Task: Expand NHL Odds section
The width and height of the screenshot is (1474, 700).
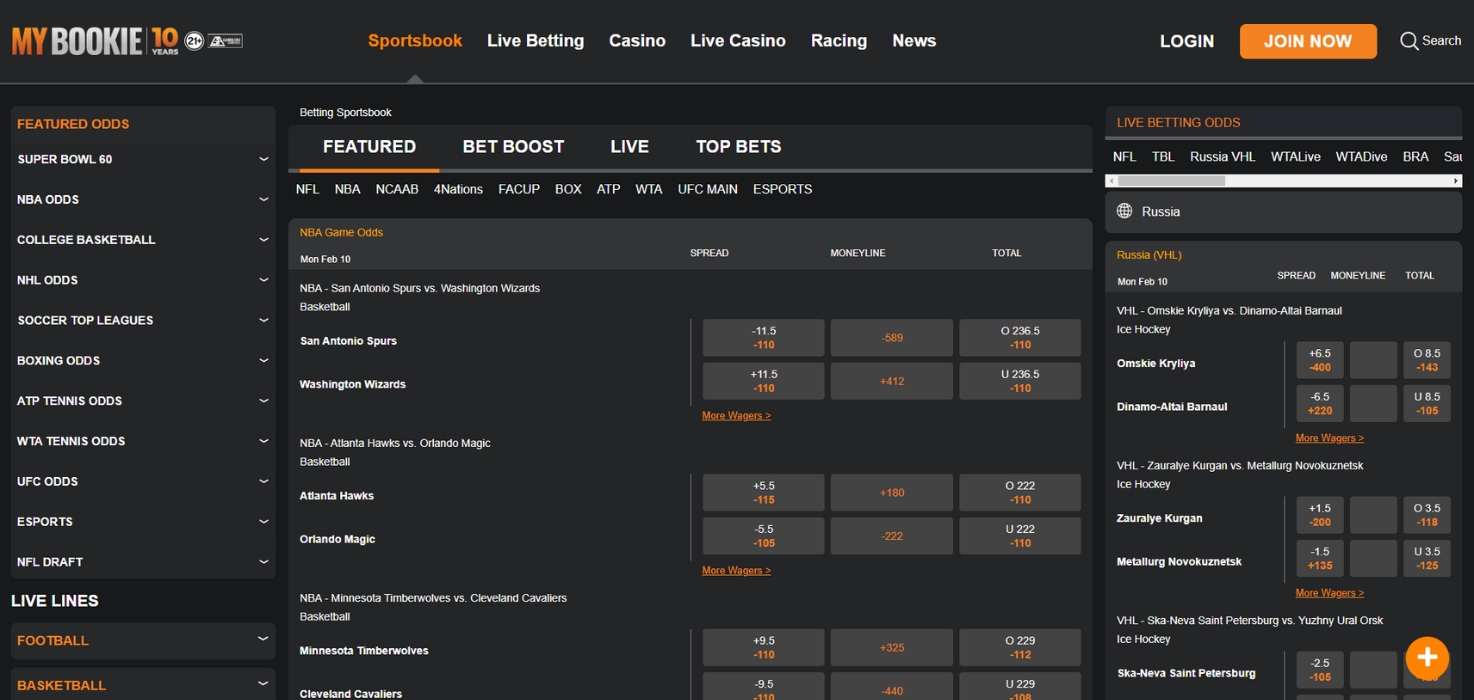Action: (143, 280)
